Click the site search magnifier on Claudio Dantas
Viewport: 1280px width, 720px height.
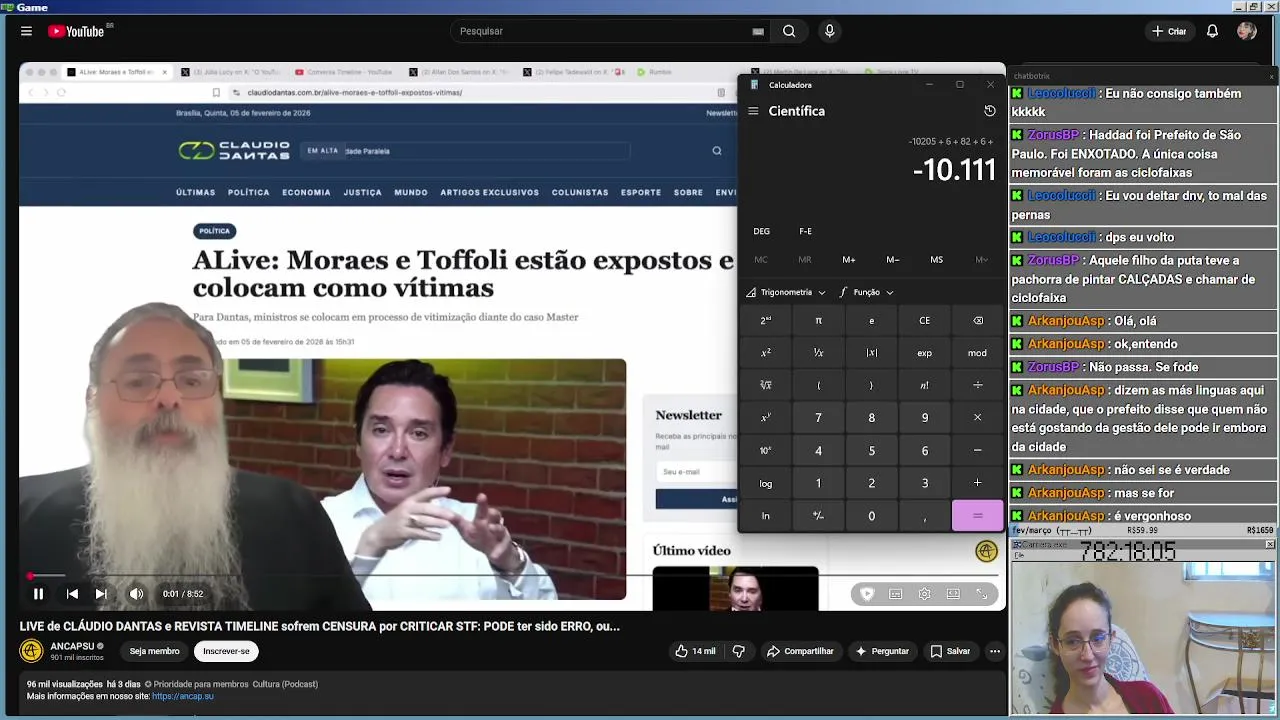tap(717, 151)
